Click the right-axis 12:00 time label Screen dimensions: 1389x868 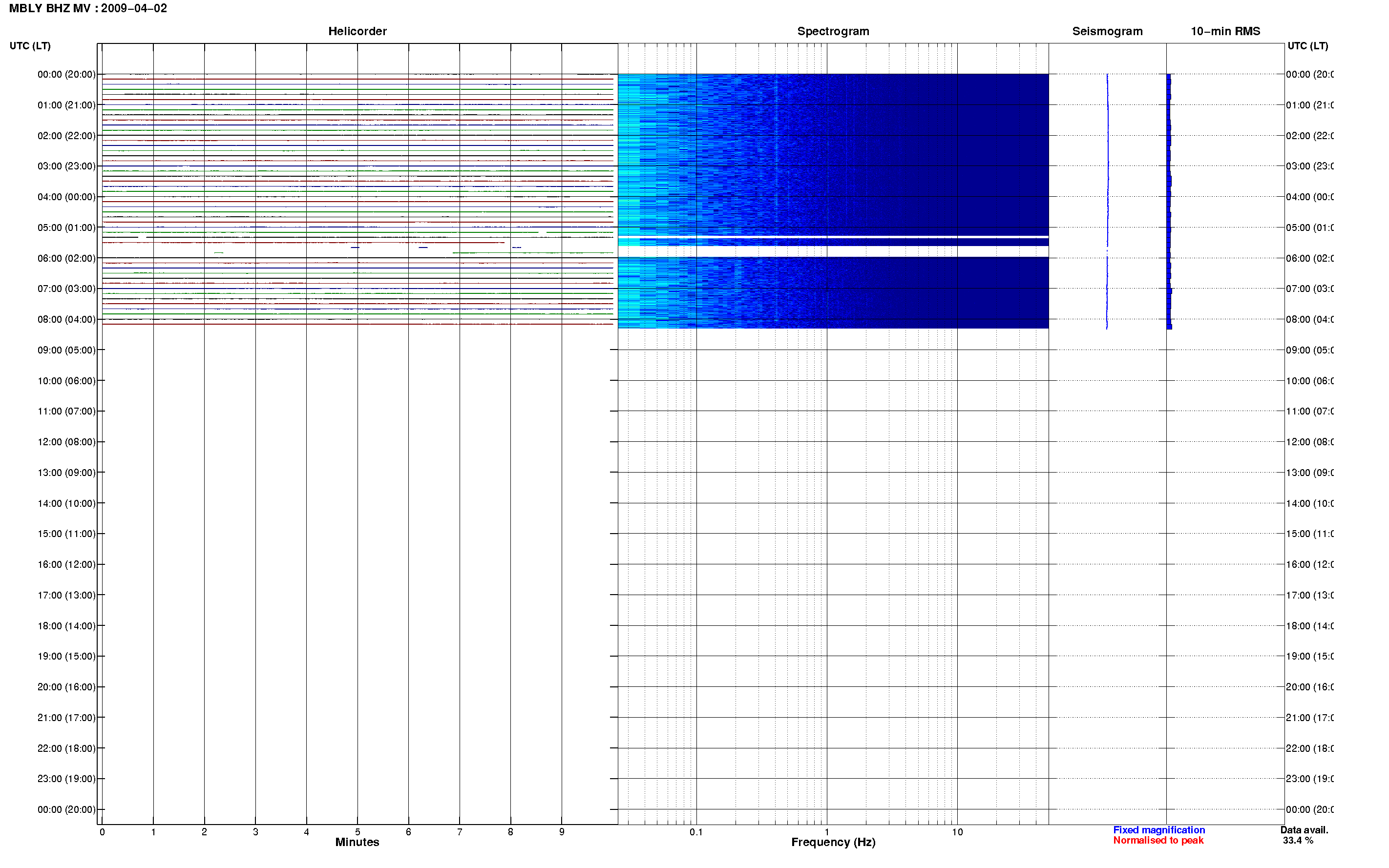click(1309, 442)
